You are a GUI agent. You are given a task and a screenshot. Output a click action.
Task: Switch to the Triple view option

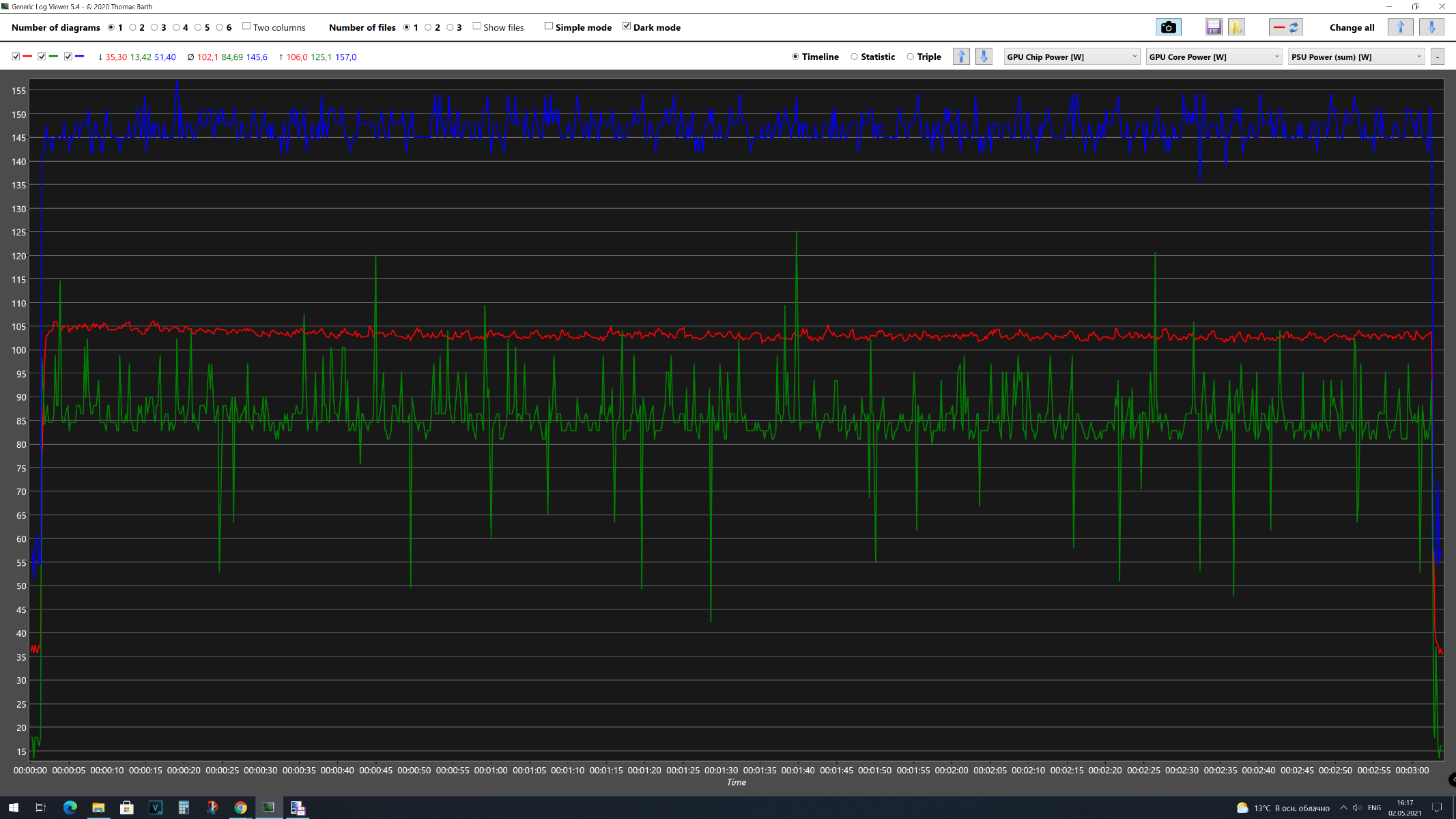pyautogui.click(x=911, y=57)
